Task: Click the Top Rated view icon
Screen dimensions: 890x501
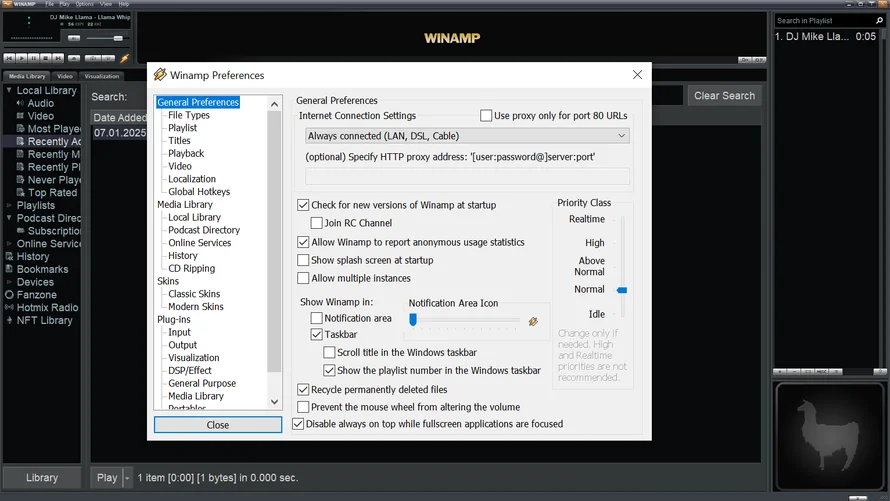Action: coord(20,192)
